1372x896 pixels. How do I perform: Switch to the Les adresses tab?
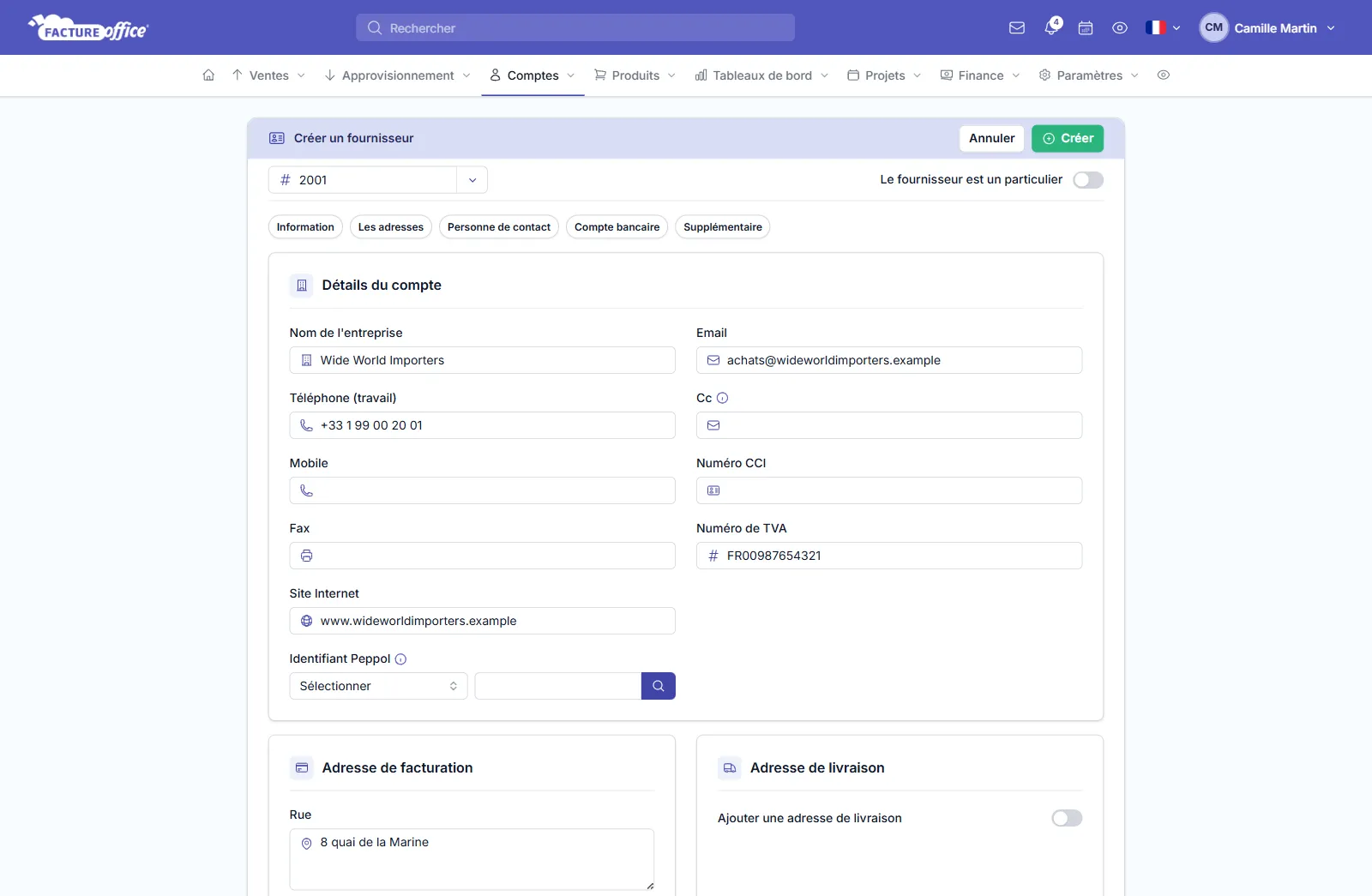tap(391, 227)
